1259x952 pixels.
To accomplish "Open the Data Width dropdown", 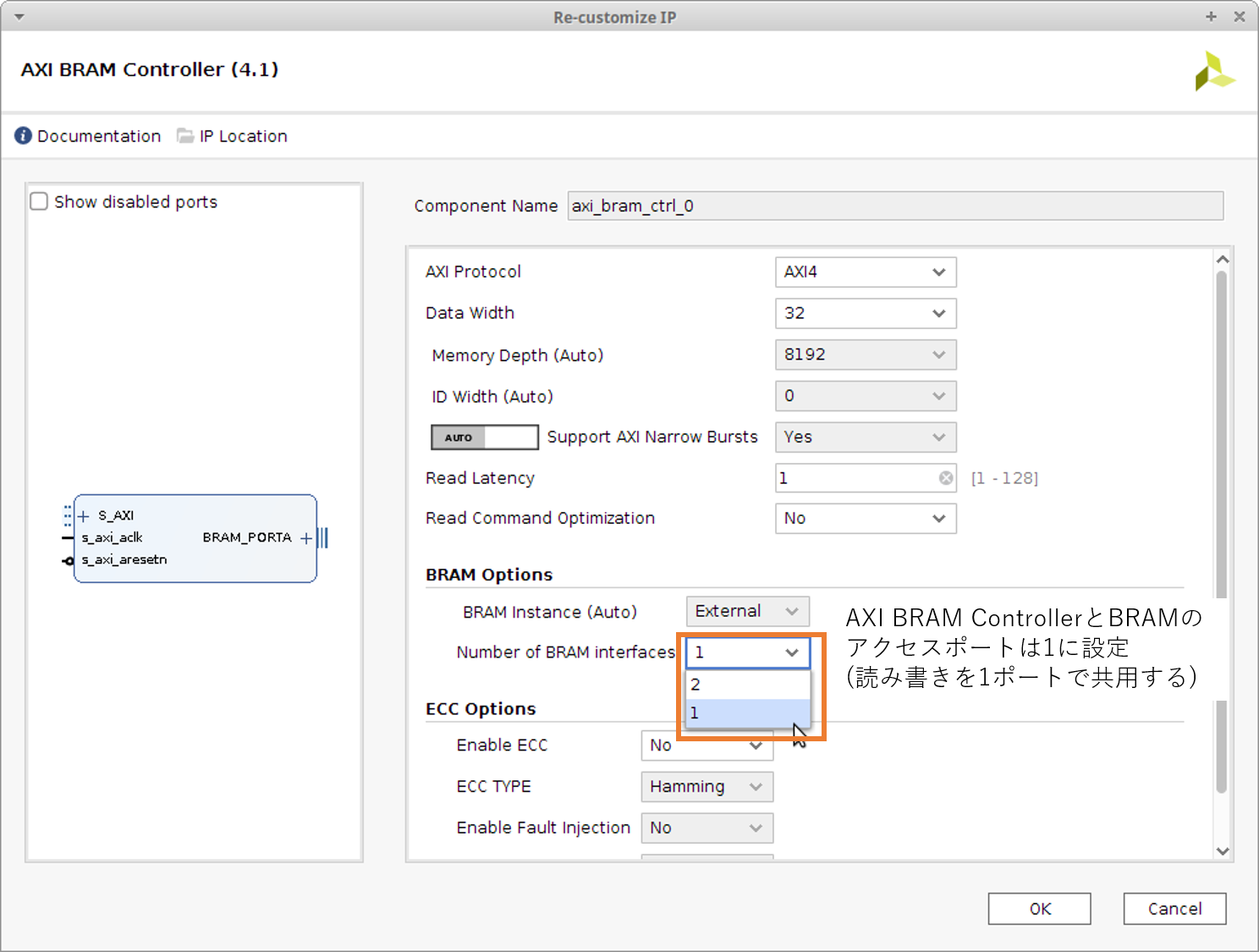I will (865, 313).
